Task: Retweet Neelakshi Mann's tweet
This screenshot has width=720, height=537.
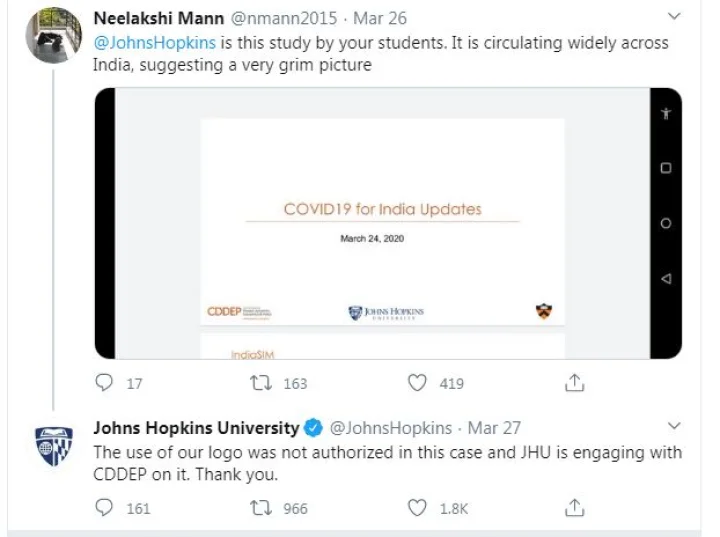Action: pyautogui.click(x=261, y=383)
